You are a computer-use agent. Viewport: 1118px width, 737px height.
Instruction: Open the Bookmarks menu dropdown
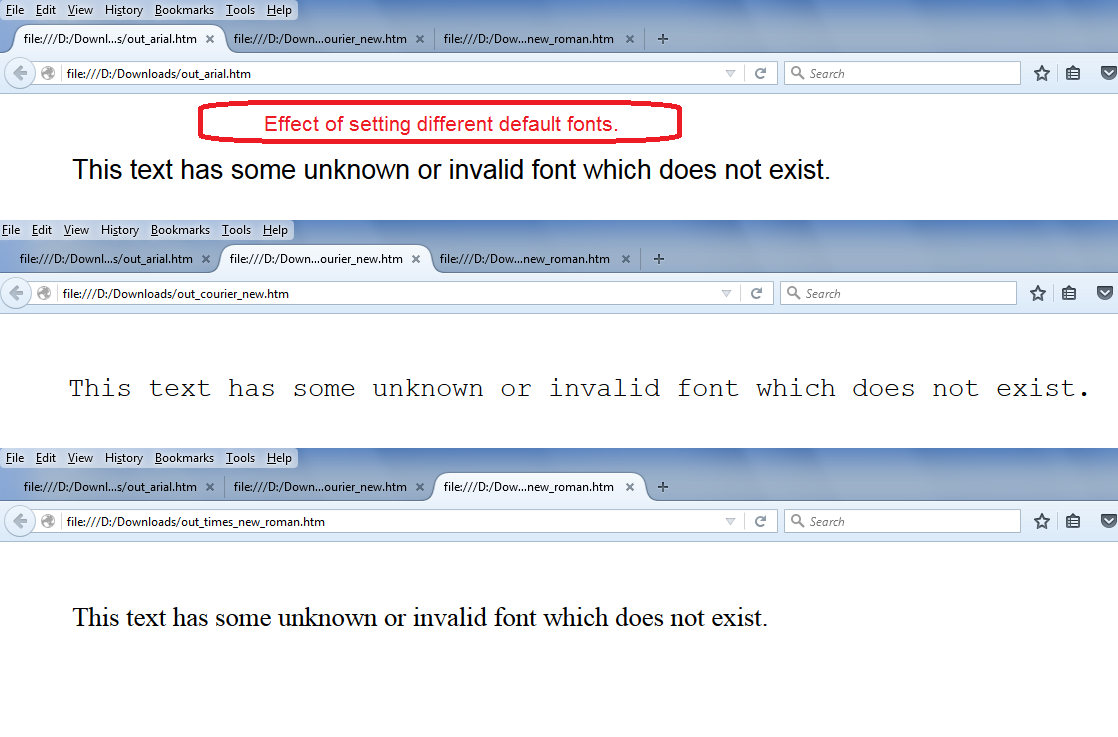(184, 10)
